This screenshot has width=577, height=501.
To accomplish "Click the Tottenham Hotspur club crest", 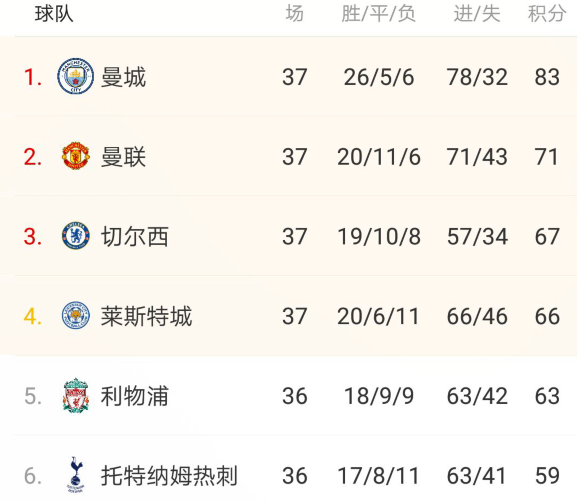I will [x=75, y=475].
